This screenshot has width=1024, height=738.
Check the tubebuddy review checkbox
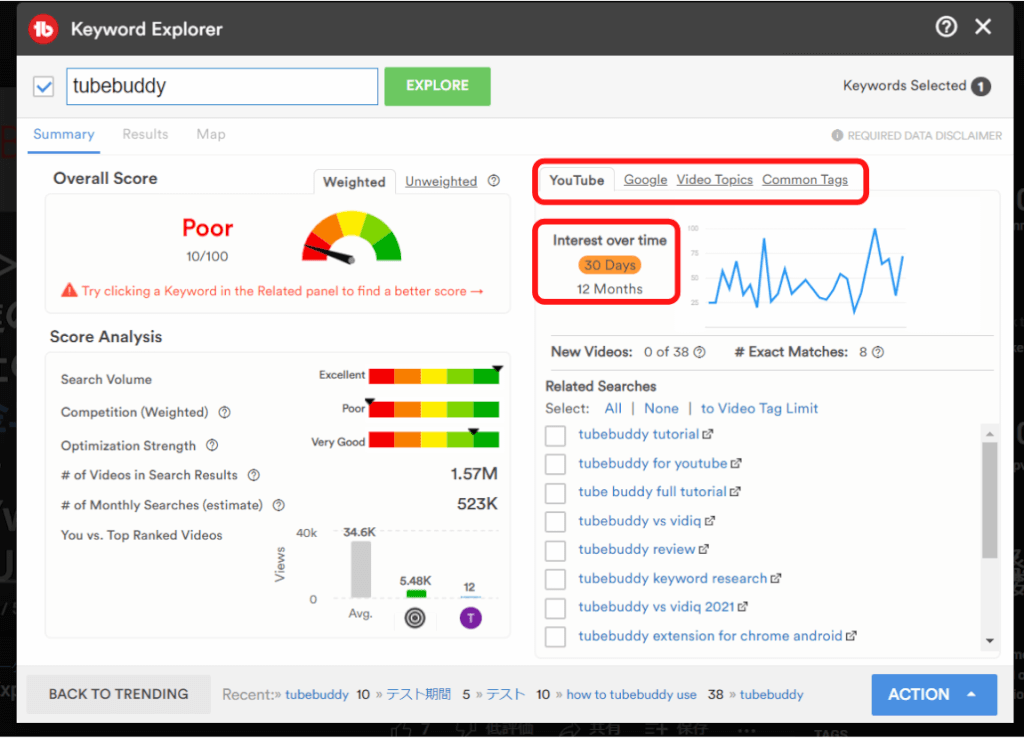coord(555,551)
